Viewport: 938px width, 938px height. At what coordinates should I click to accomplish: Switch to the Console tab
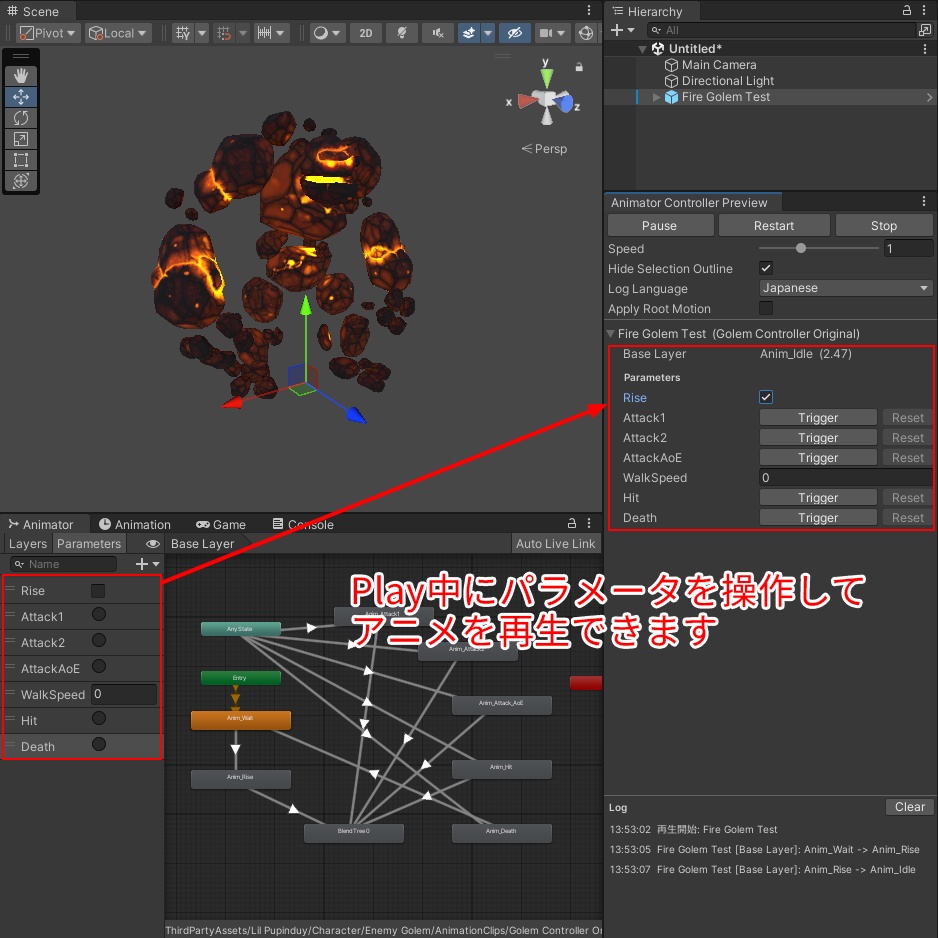[x=303, y=525]
